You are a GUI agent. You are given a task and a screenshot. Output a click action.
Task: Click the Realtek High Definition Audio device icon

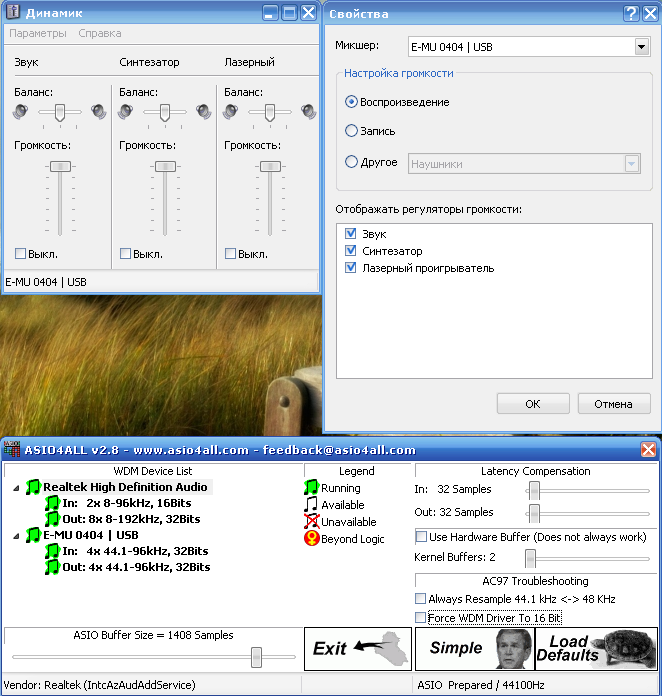pos(33,487)
